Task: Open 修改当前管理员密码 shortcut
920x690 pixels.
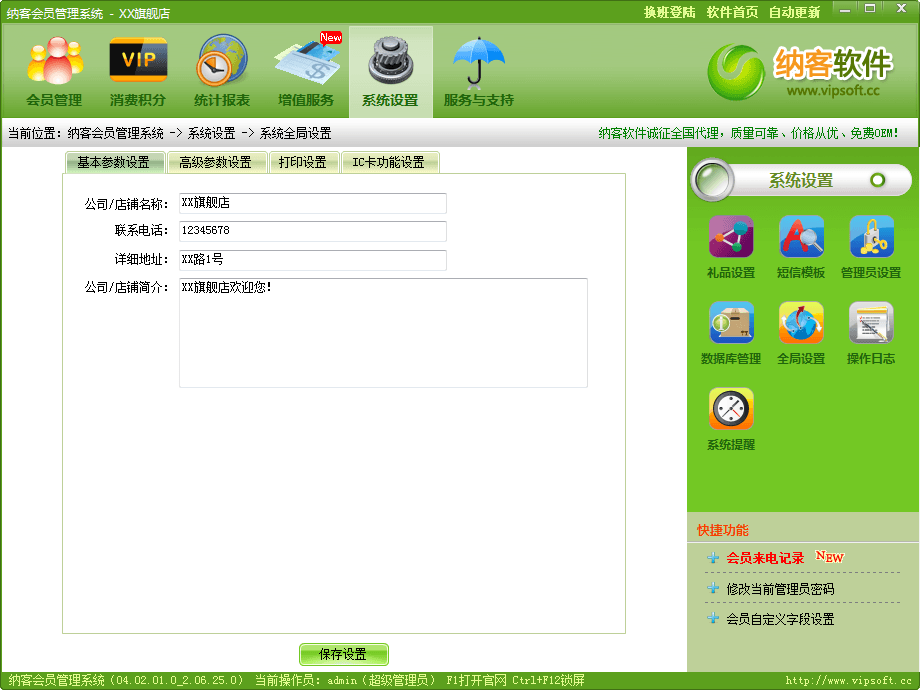Action: (x=780, y=589)
